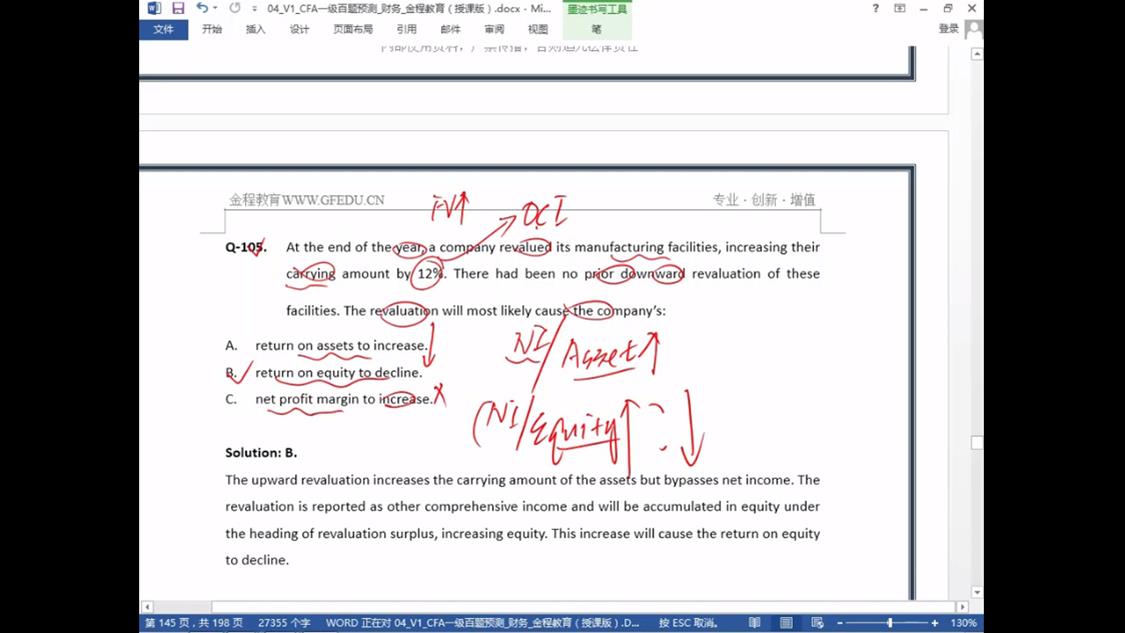Save the document with the floppy disk icon
The image size is (1125, 633).
tap(178, 9)
